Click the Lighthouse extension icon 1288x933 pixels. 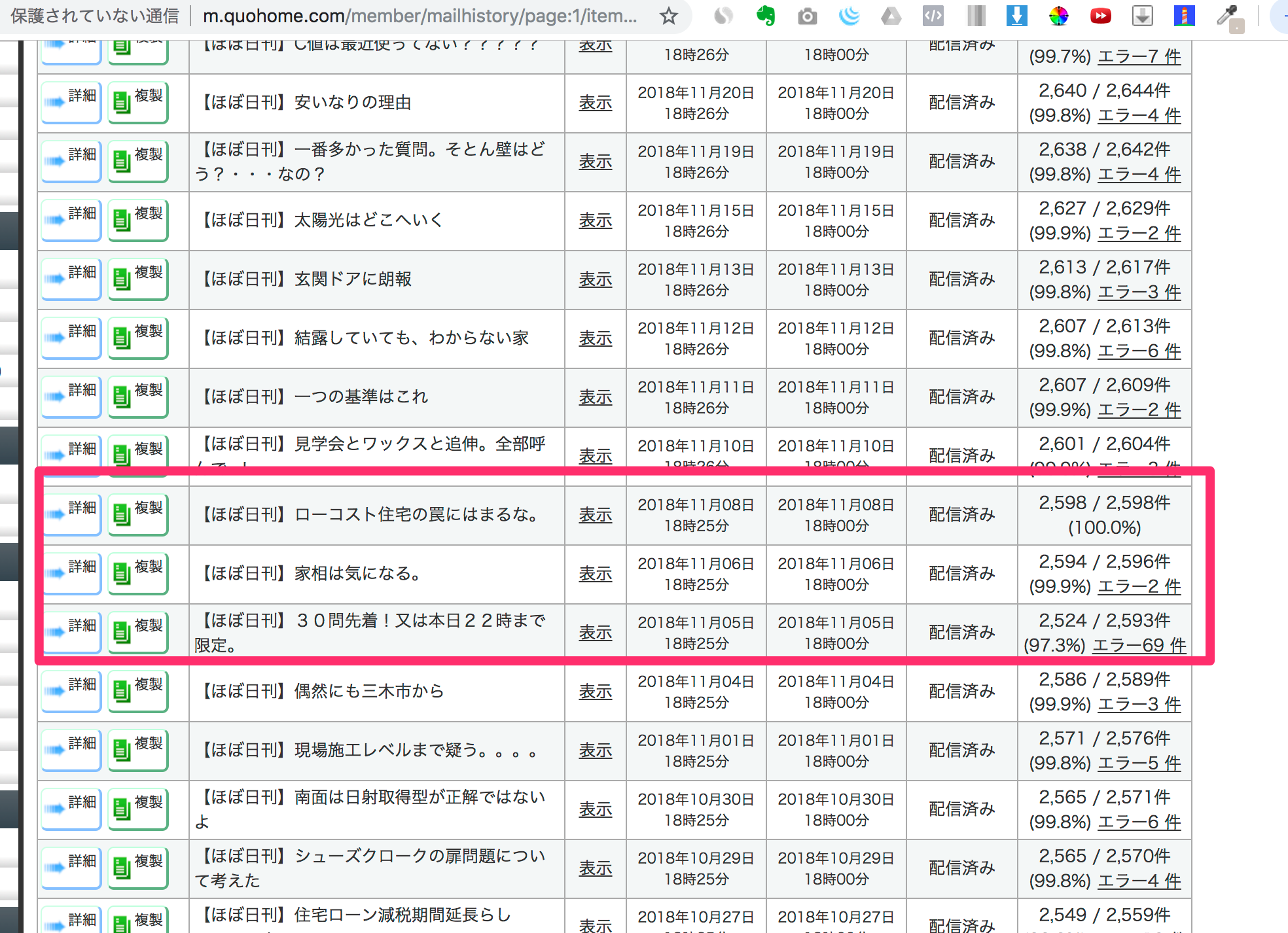click(1184, 16)
